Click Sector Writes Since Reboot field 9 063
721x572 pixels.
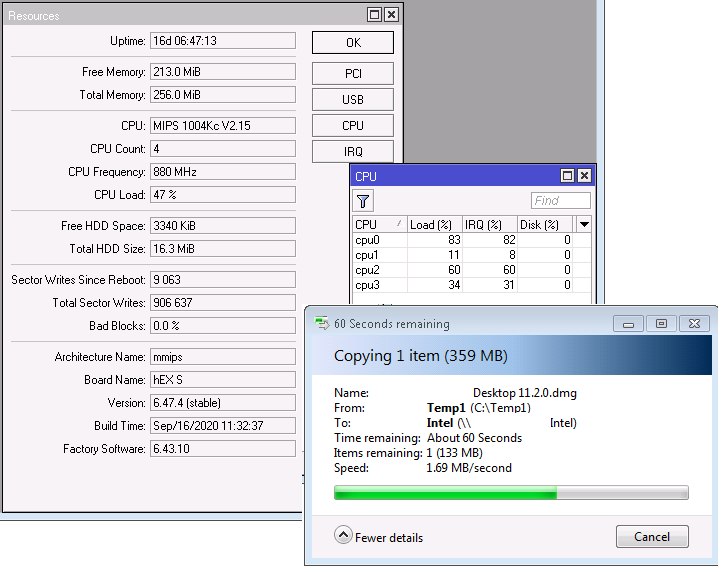click(x=223, y=280)
